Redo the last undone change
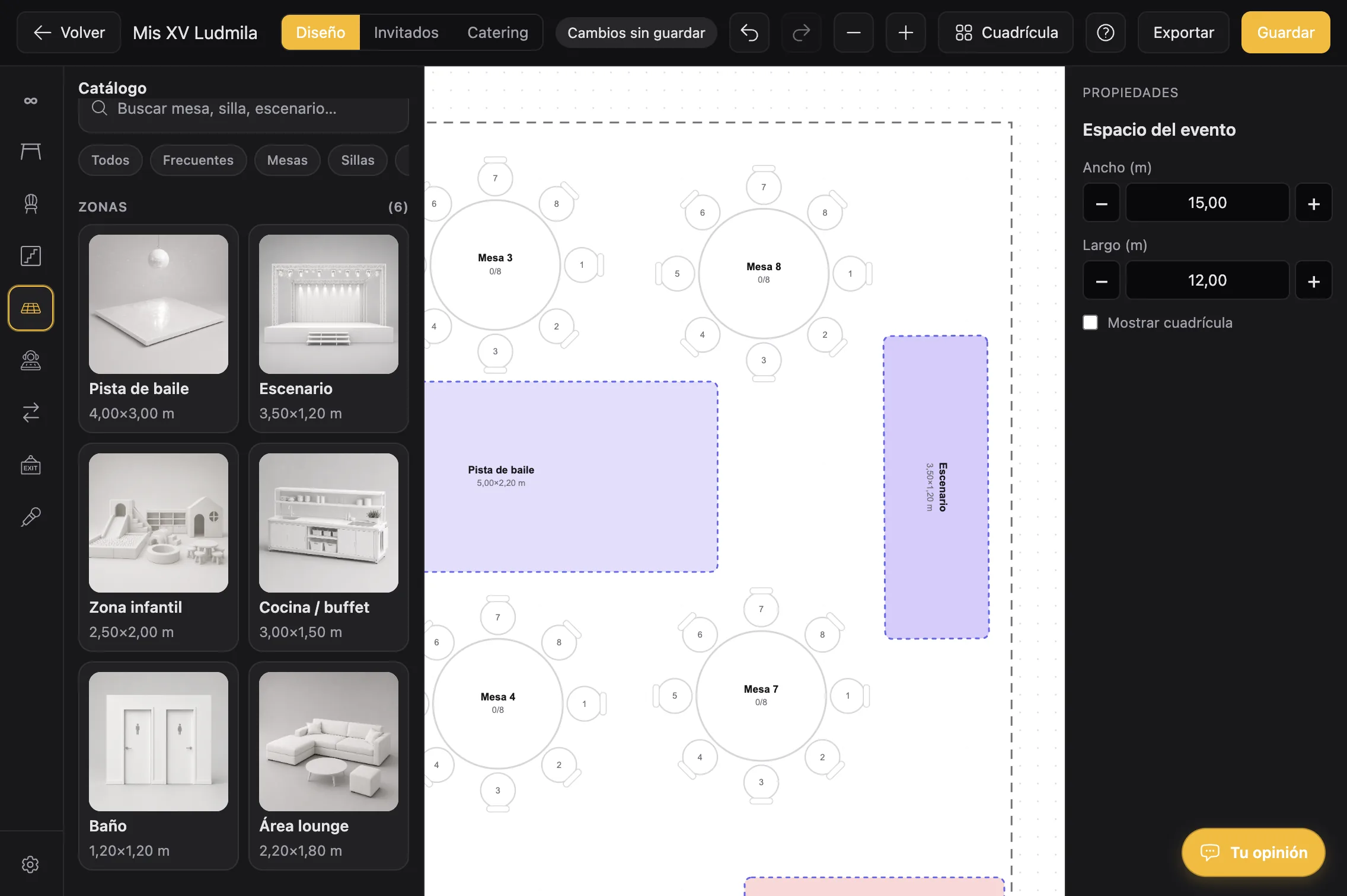1347x896 pixels. [x=801, y=33]
